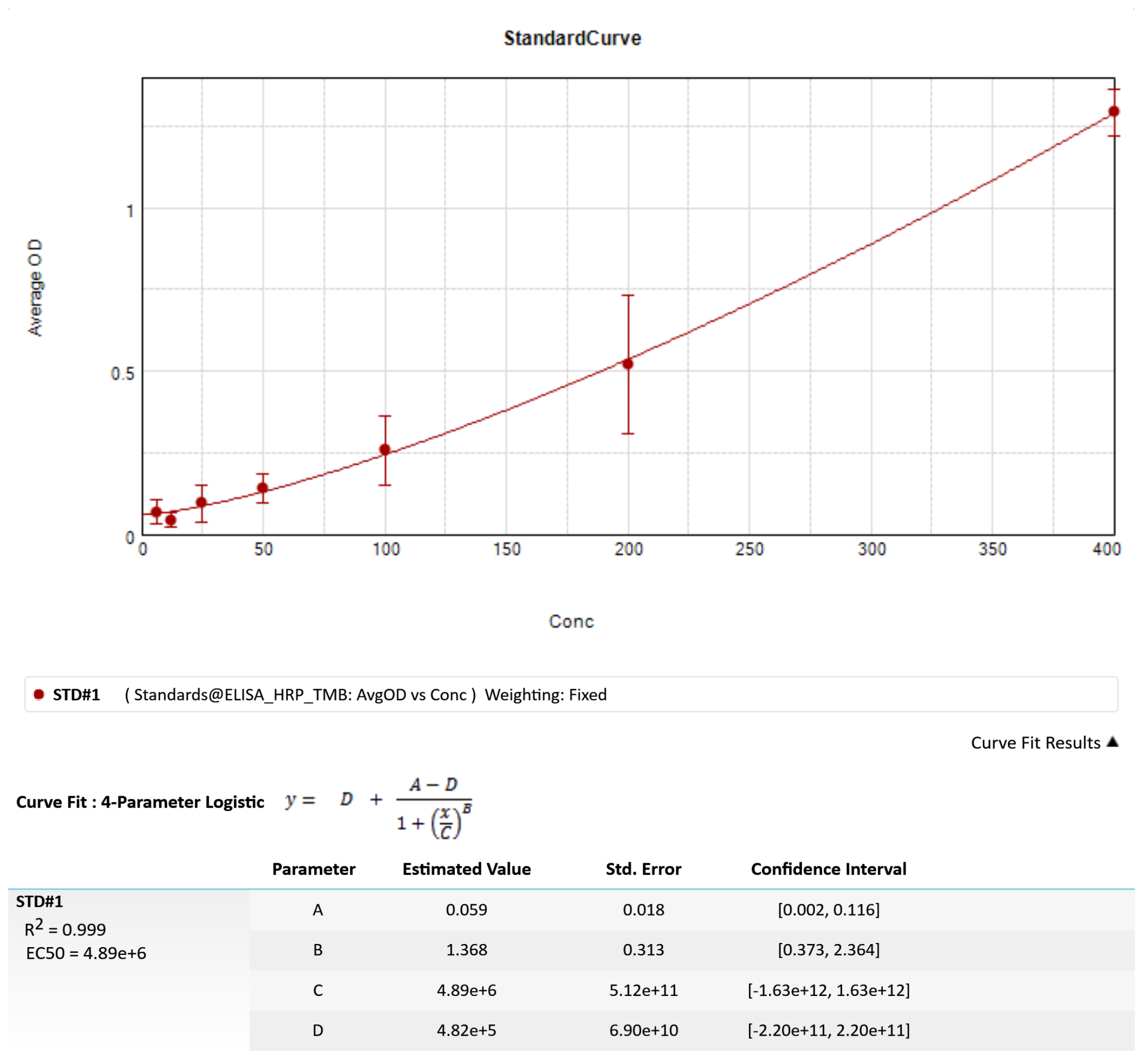Screen dimensions: 1143x1064
Task: Click the data point at concentration 50
Action: pyautogui.click(x=263, y=488)
